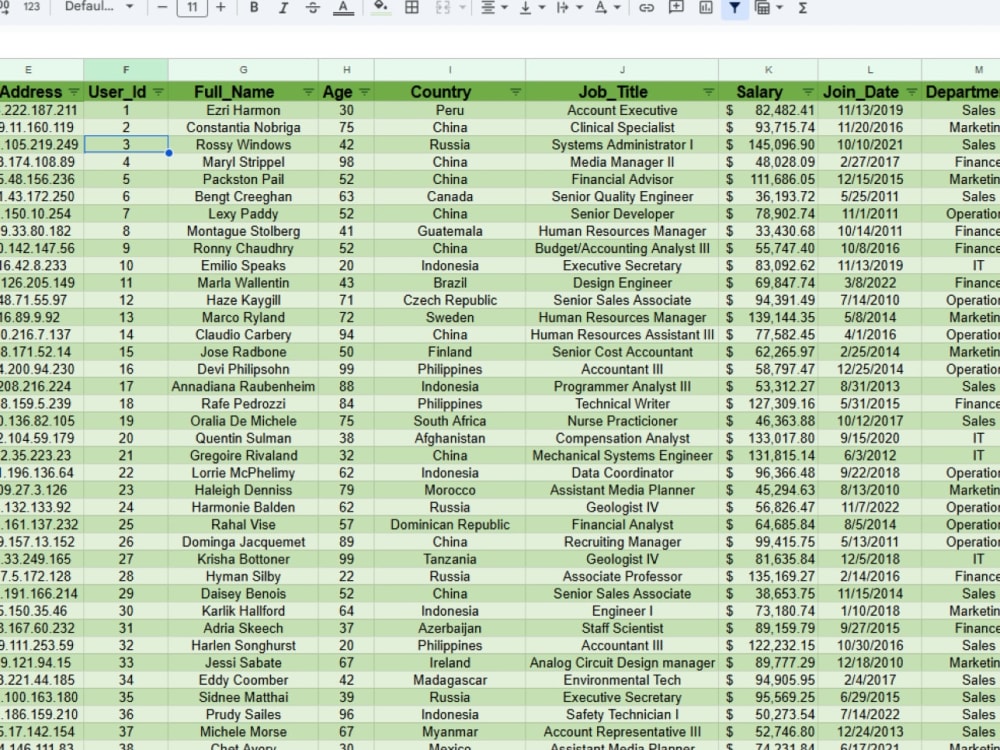Select the age cell 98
The width and height of the screenshot is (1000, 750).
pyautogui.click(x=346, y=162)
